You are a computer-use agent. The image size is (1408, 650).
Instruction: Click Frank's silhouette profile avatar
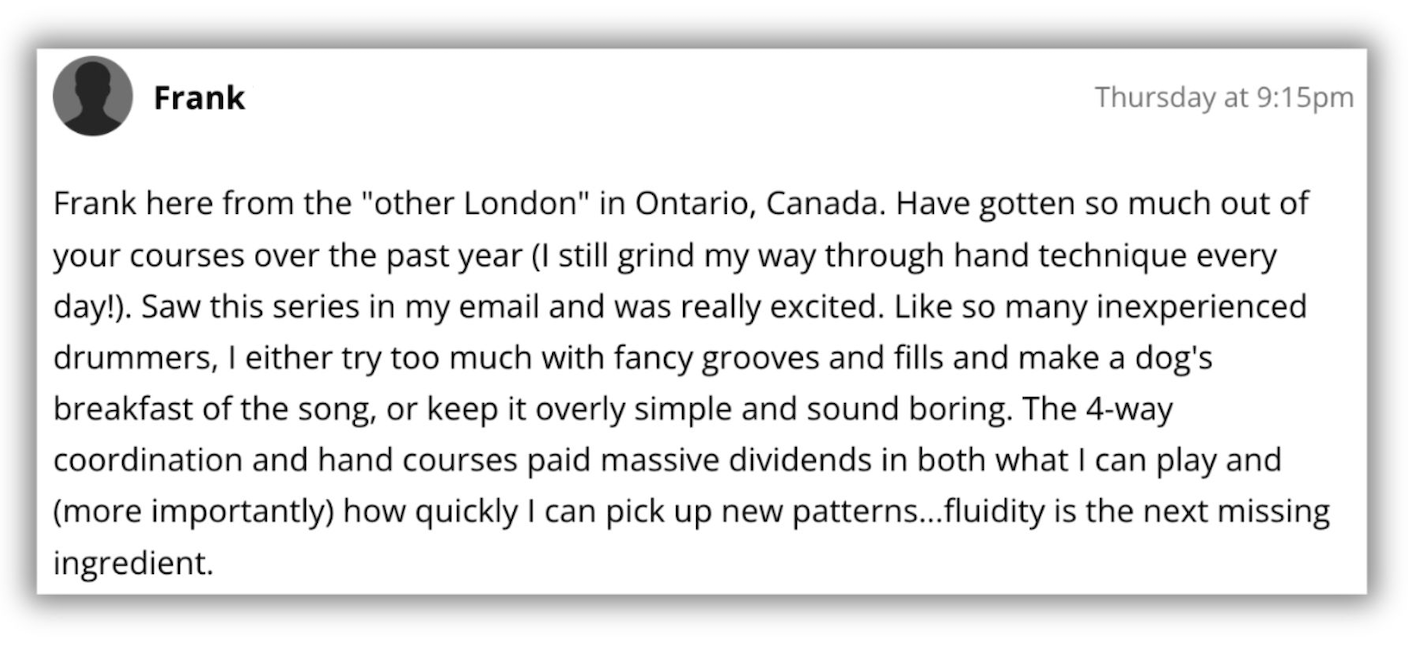click(92, 96)
